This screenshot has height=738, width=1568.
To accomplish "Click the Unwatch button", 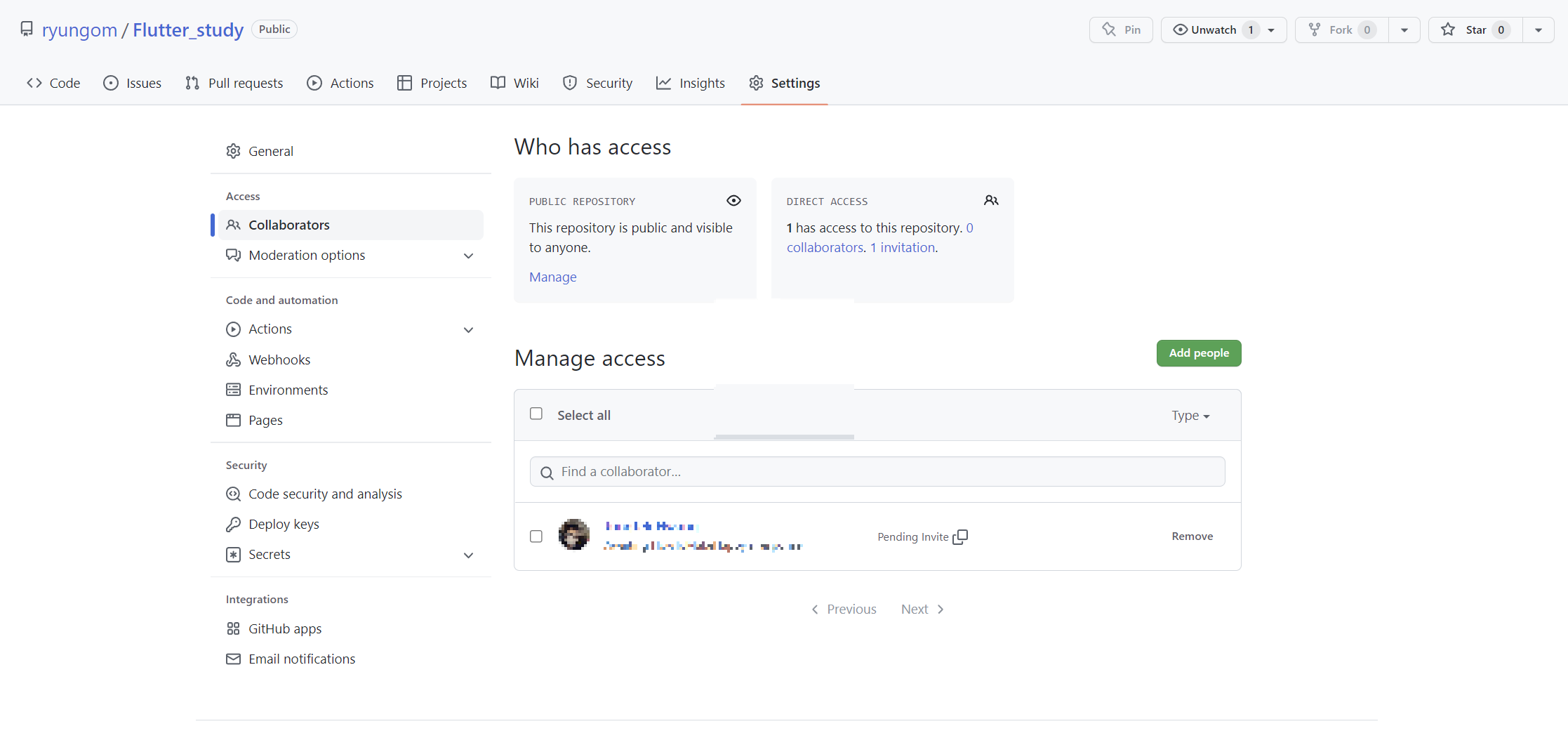I will pos(1214,29).
